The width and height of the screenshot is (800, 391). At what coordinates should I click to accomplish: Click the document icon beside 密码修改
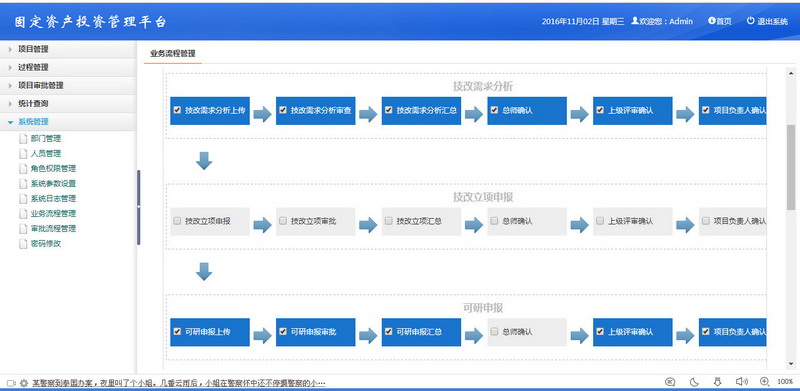23,244
